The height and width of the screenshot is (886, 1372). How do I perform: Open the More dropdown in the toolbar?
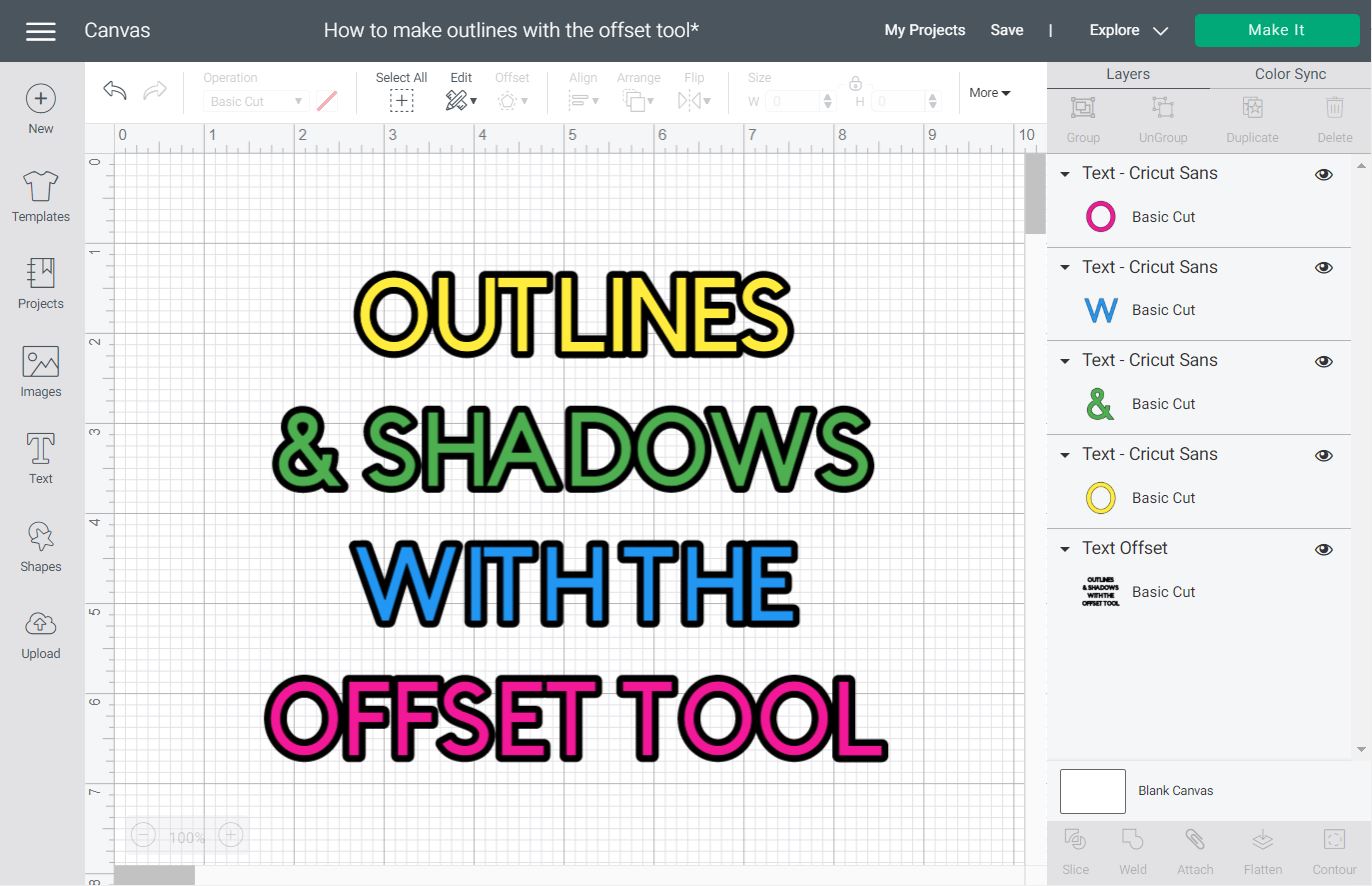(x=988, y=93)
